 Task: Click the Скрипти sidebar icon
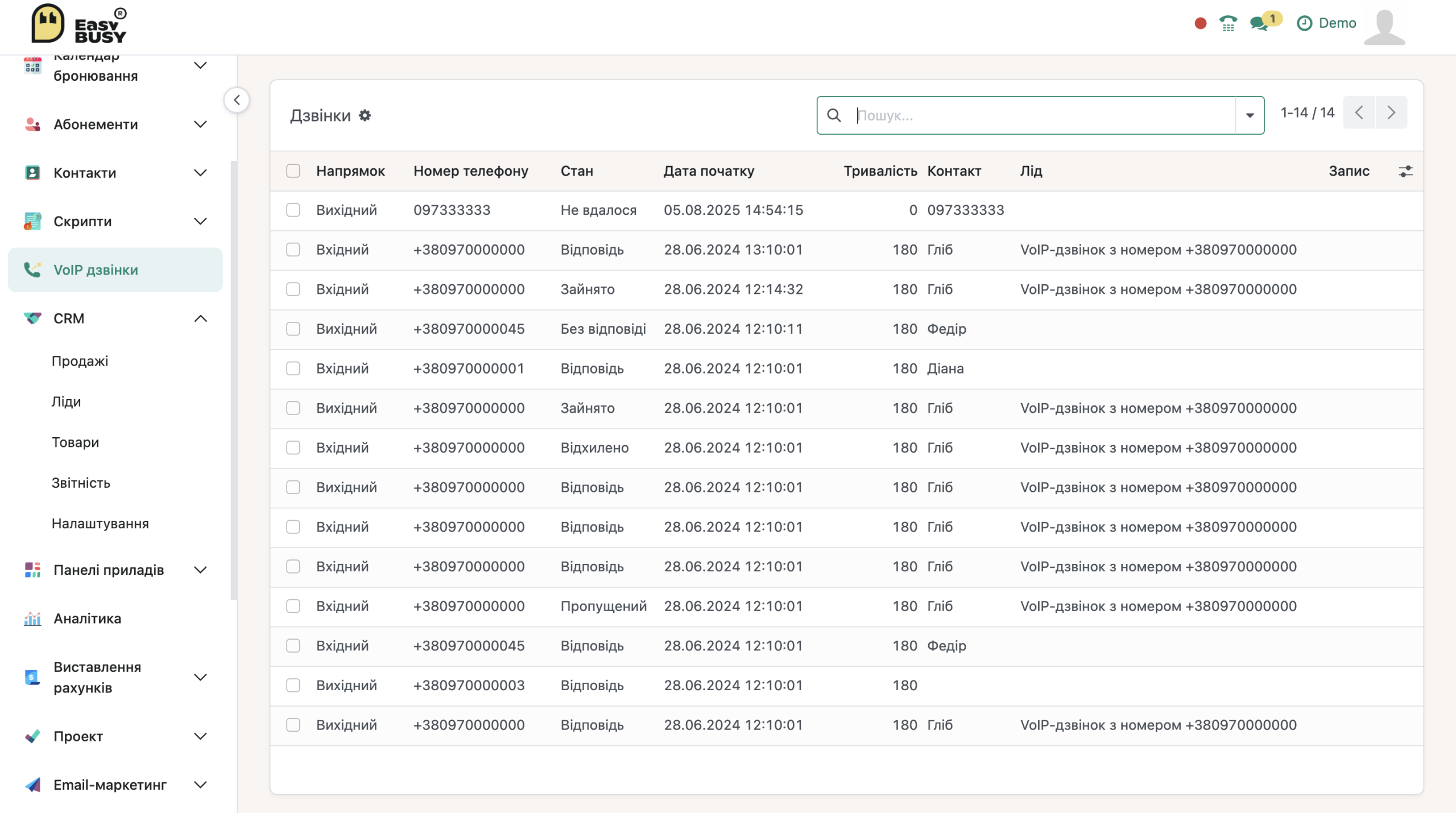tap(32, 221)
